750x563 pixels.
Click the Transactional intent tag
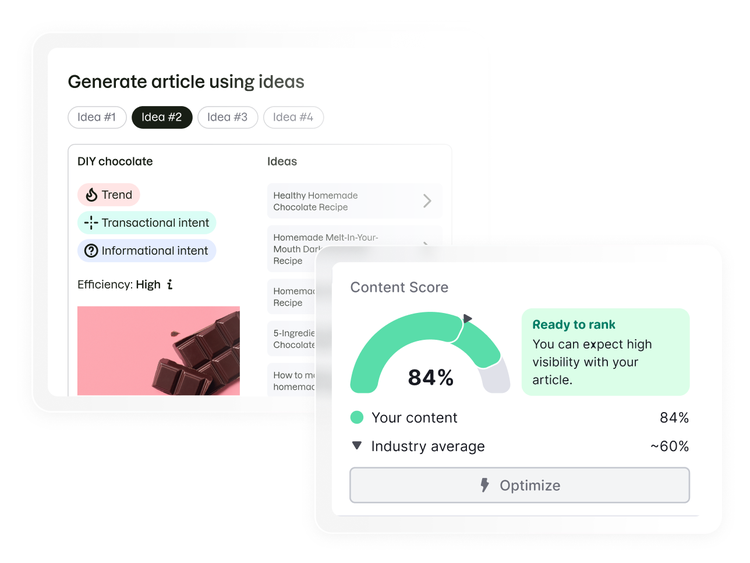tap(147, 223)
